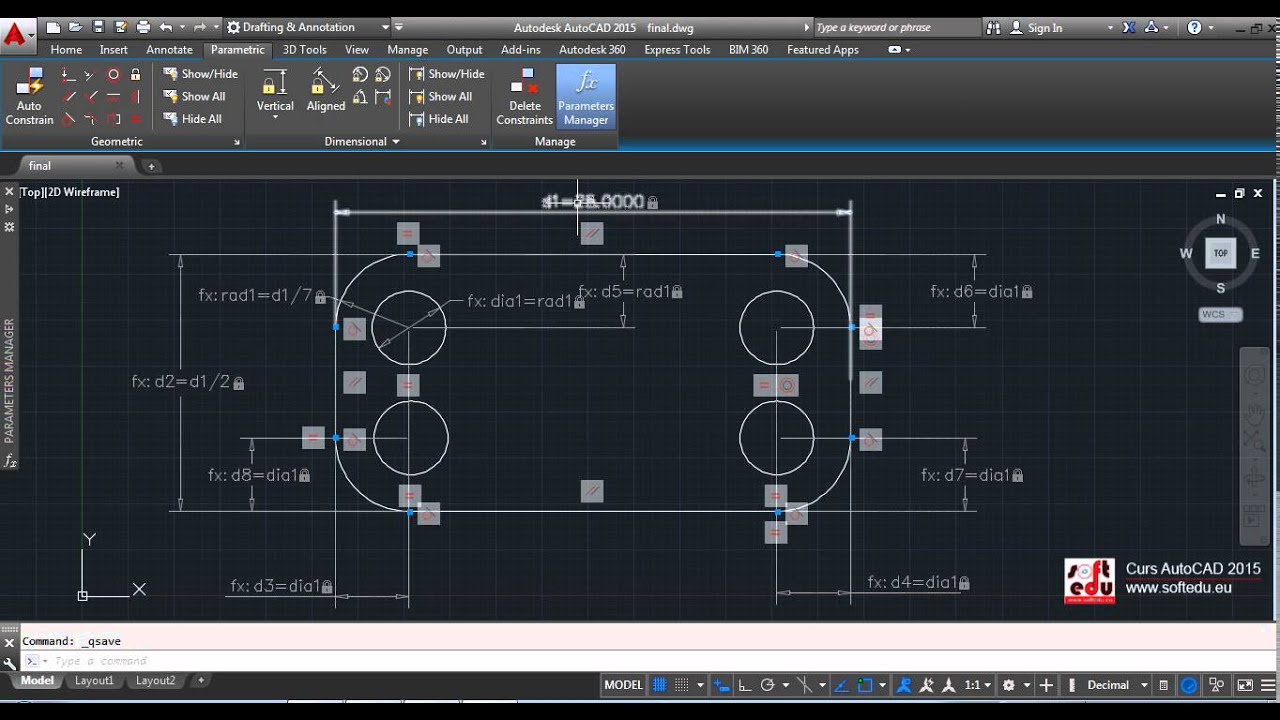
Task: Open the 3D Tools ribbon tab
Action: [305, 49]
